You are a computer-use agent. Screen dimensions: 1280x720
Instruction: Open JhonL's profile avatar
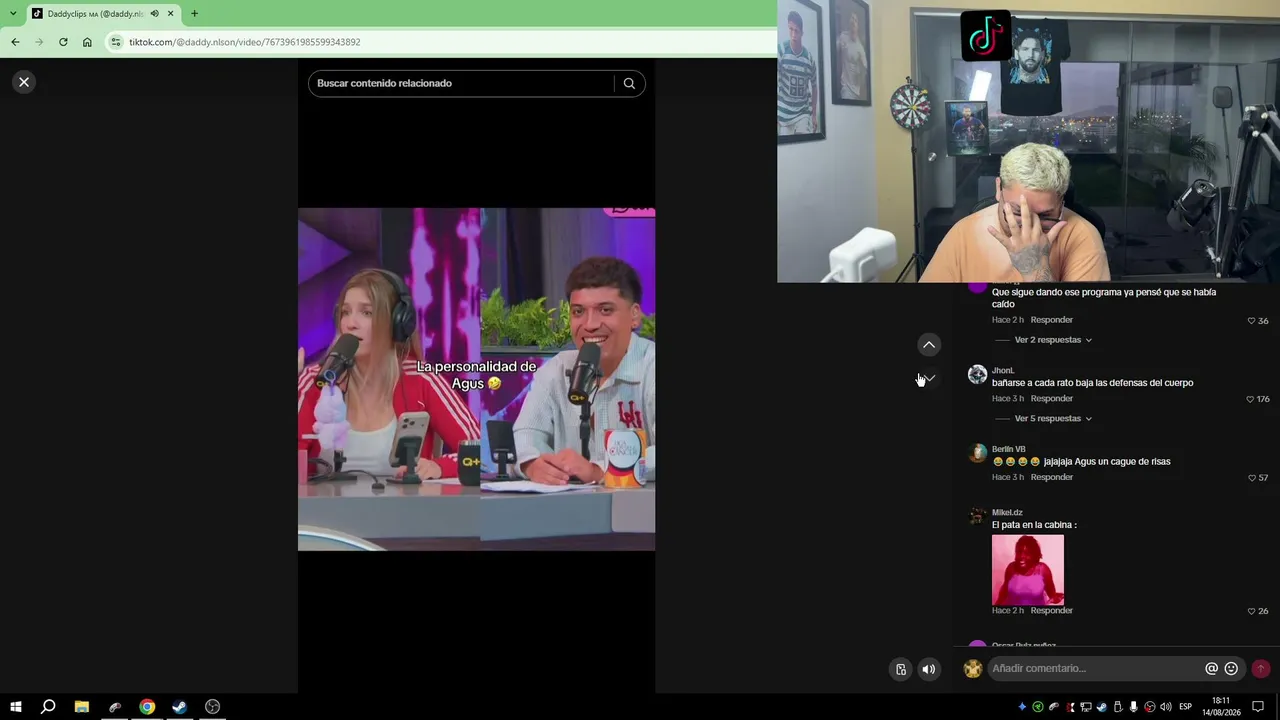pos(977,374)
